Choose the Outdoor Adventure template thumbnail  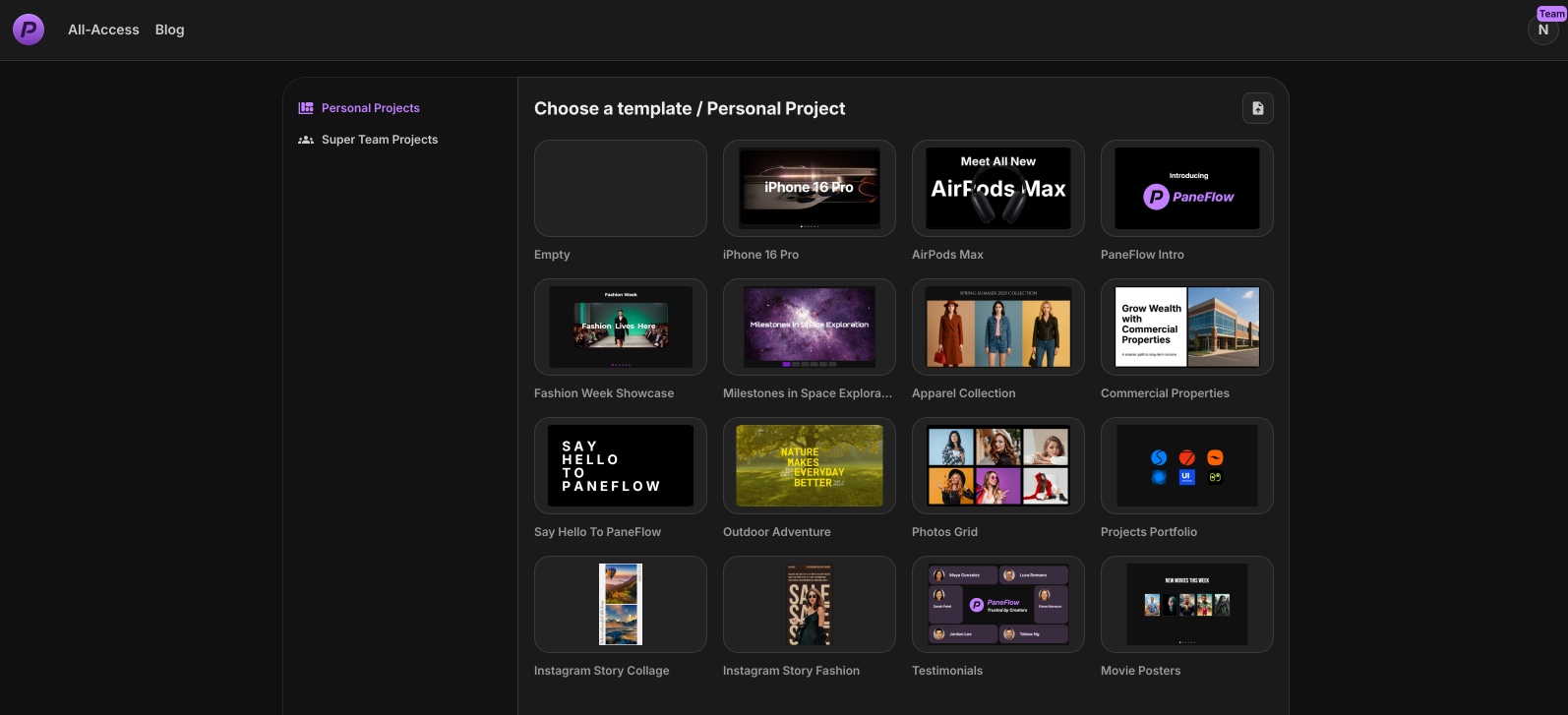810,465
